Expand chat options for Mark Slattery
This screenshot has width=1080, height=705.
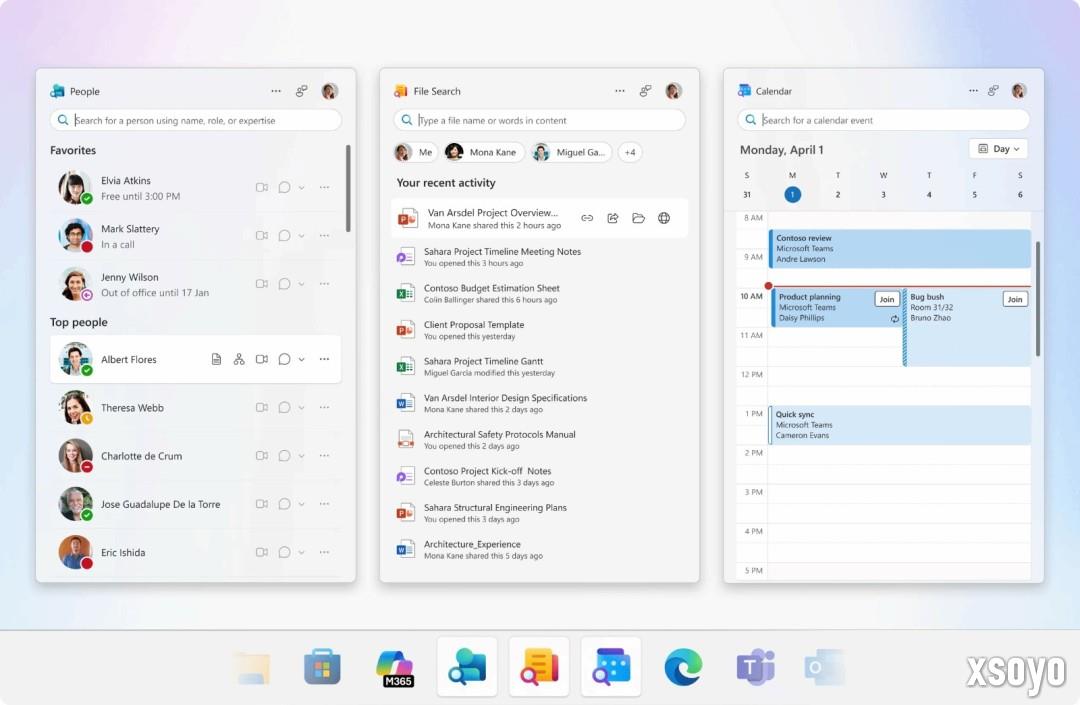coord(302,235)
